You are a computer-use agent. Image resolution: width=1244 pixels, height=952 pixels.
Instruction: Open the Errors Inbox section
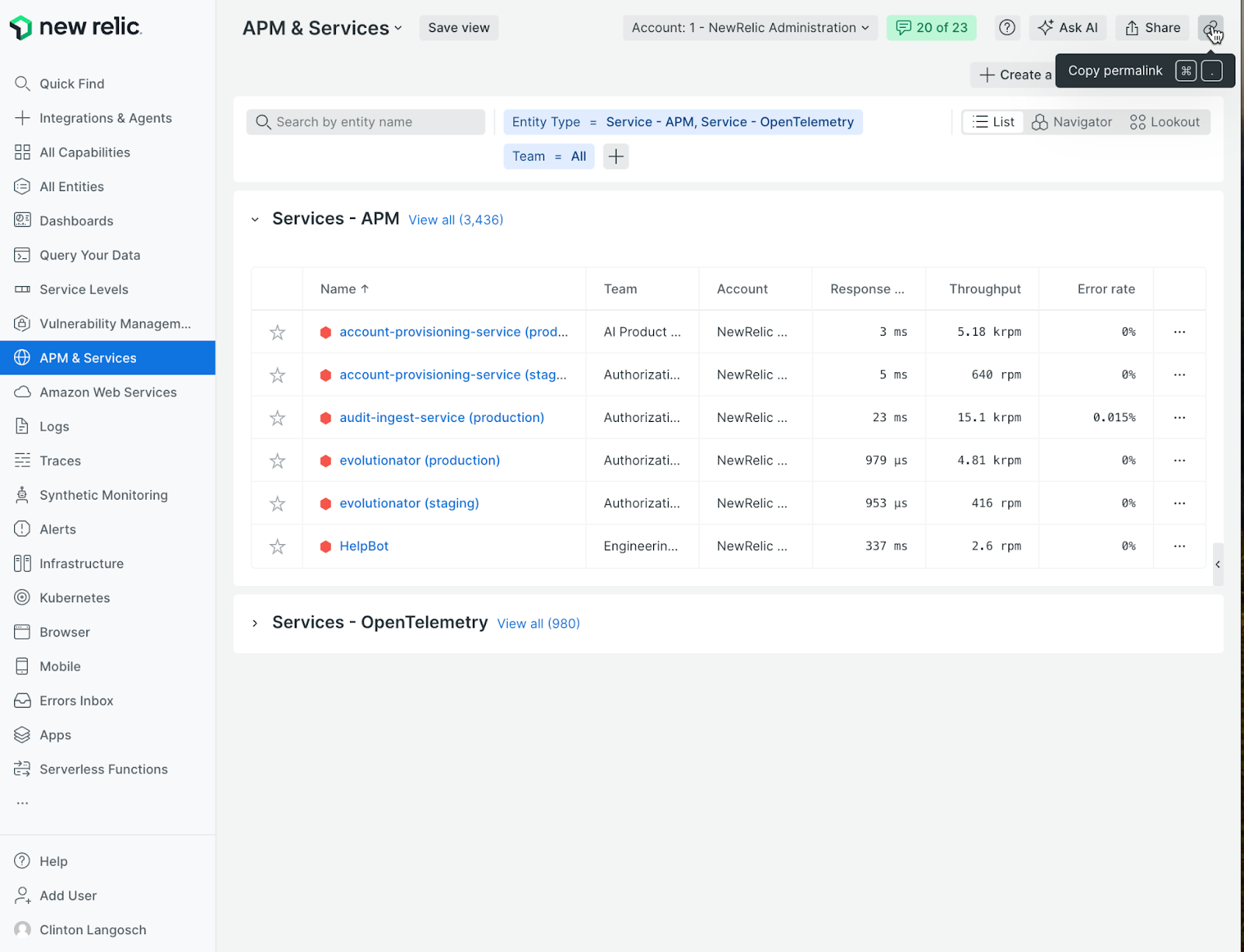[75, 700]
